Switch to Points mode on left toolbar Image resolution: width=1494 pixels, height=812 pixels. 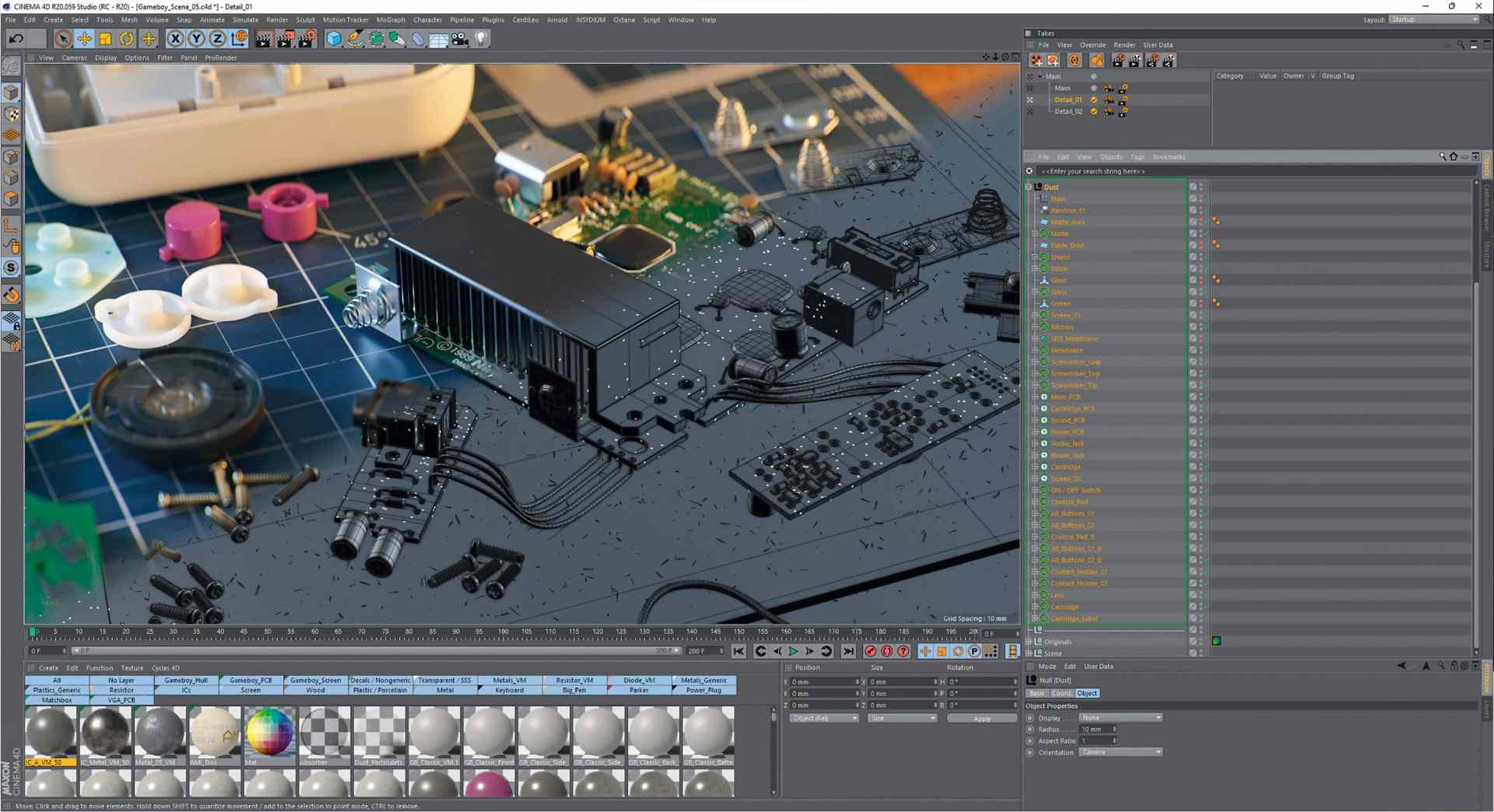pyautogui.click(x=12, y=157)
